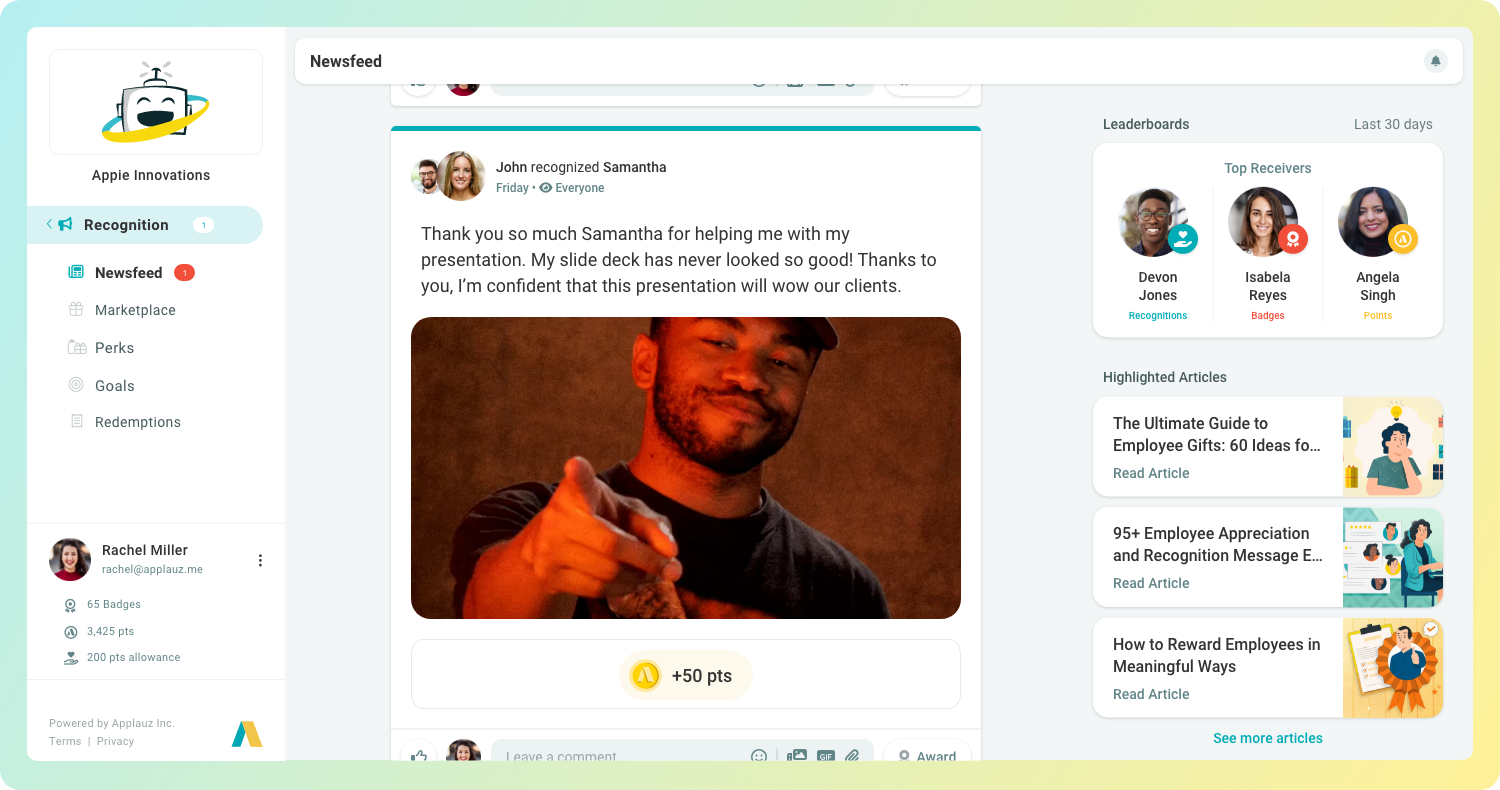Image resolution: width=1500 pixels, height=790 pixels.
Task: Open the notifications bell icon
Action: pos(1436,61)
